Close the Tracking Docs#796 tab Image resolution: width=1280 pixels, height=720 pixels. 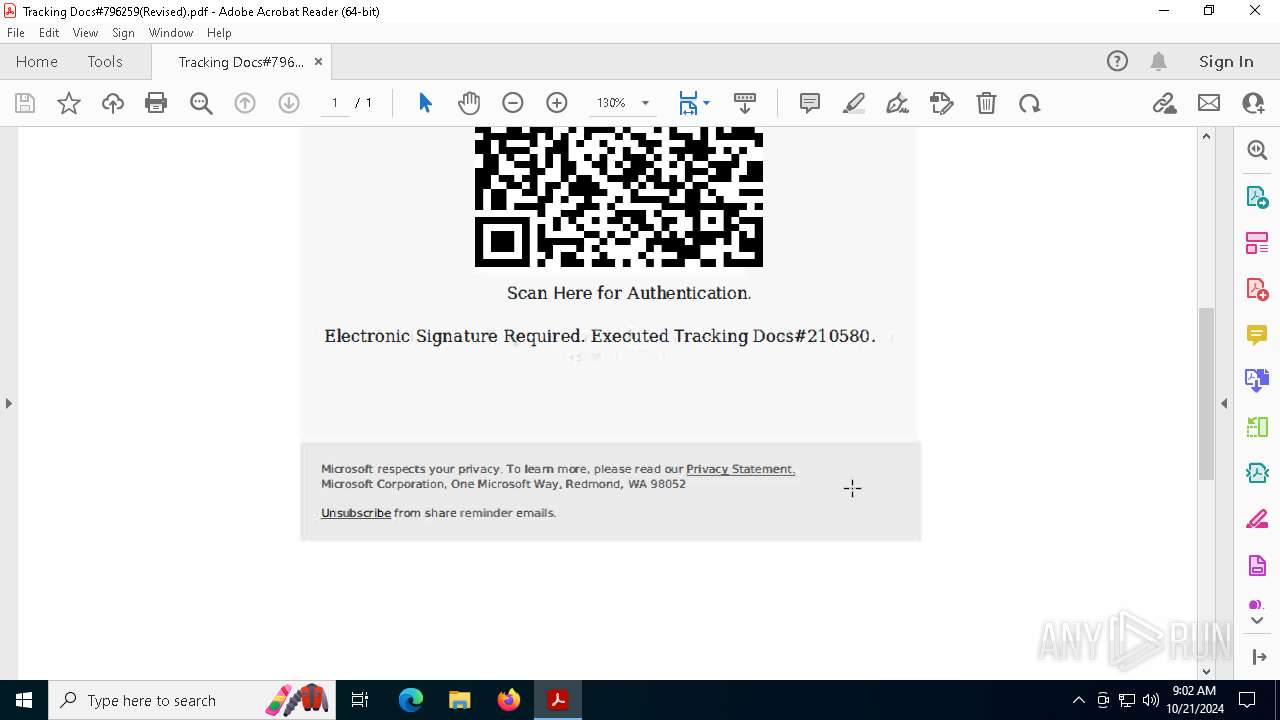click(318, 61)
